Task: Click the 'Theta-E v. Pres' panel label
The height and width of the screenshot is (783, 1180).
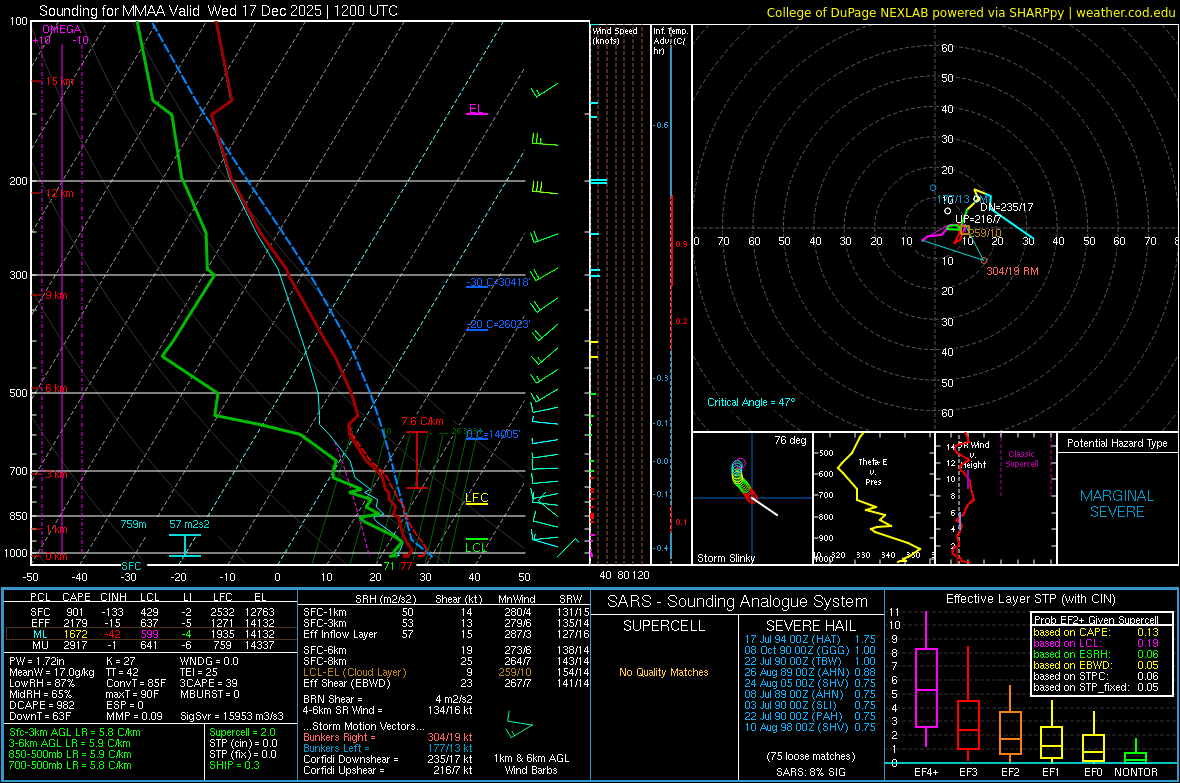Action: click(873, 471)
